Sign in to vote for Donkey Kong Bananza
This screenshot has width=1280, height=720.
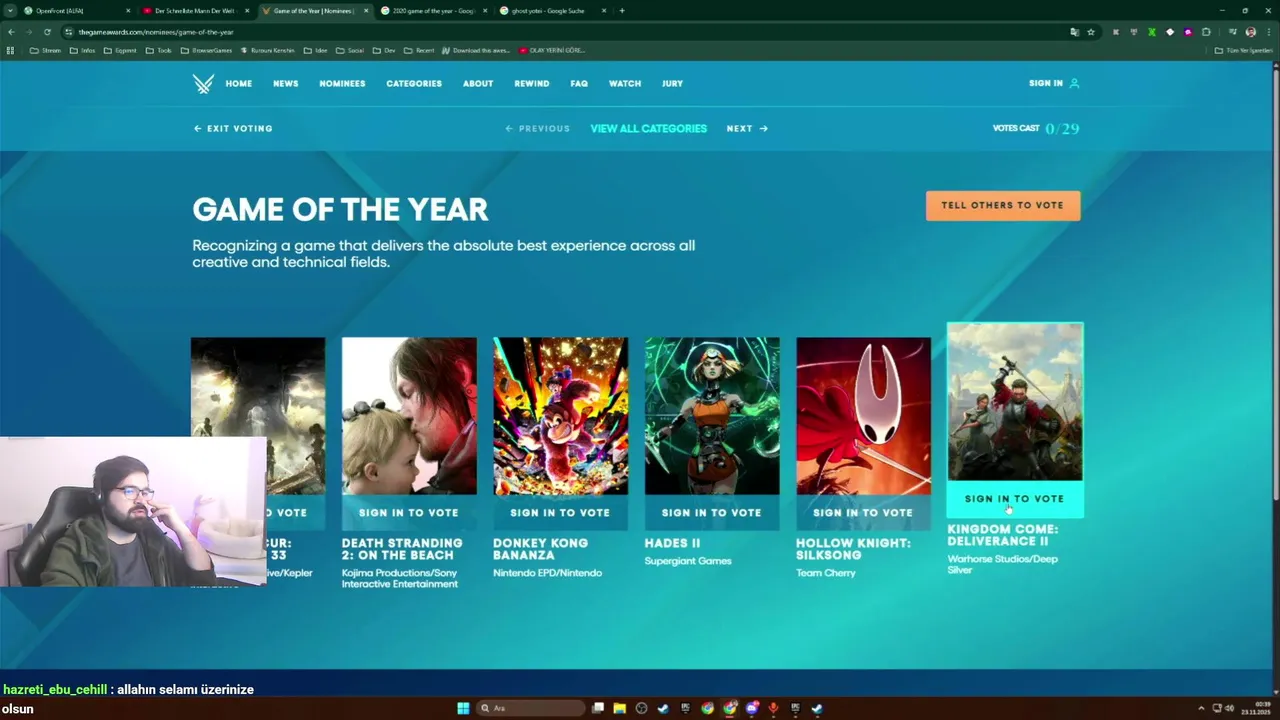[x=560, y=513]
